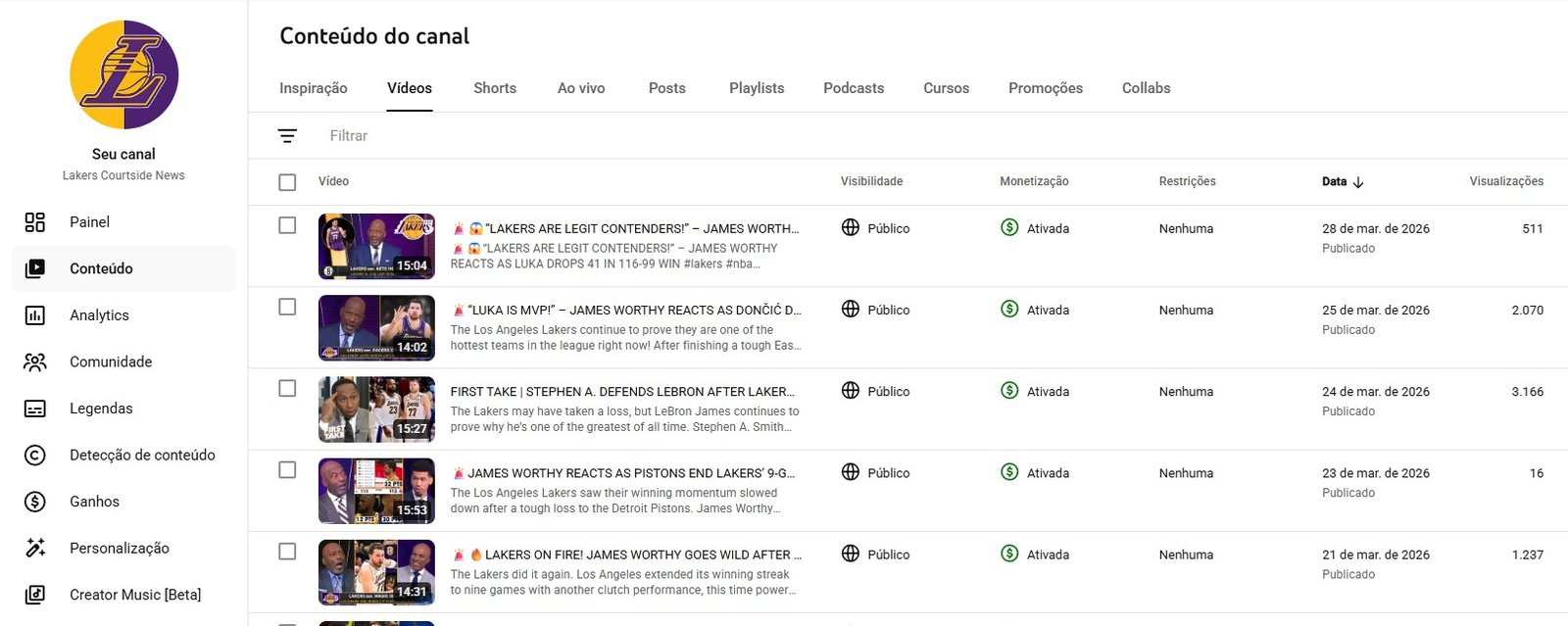Image resolution: width=1568 pixels, height=626 pixels.
Task: Click the Creator Music [Beta] label
Action: tap(135, 595)
